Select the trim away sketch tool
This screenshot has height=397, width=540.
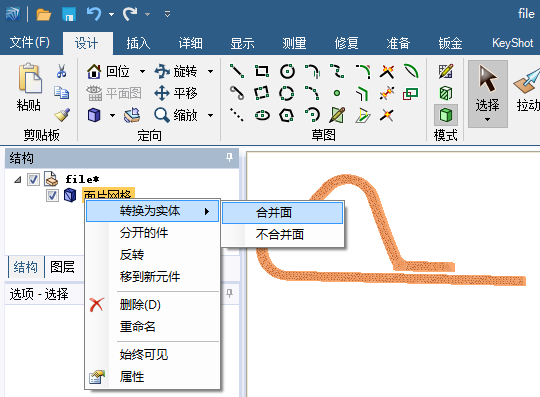point(387,71)
